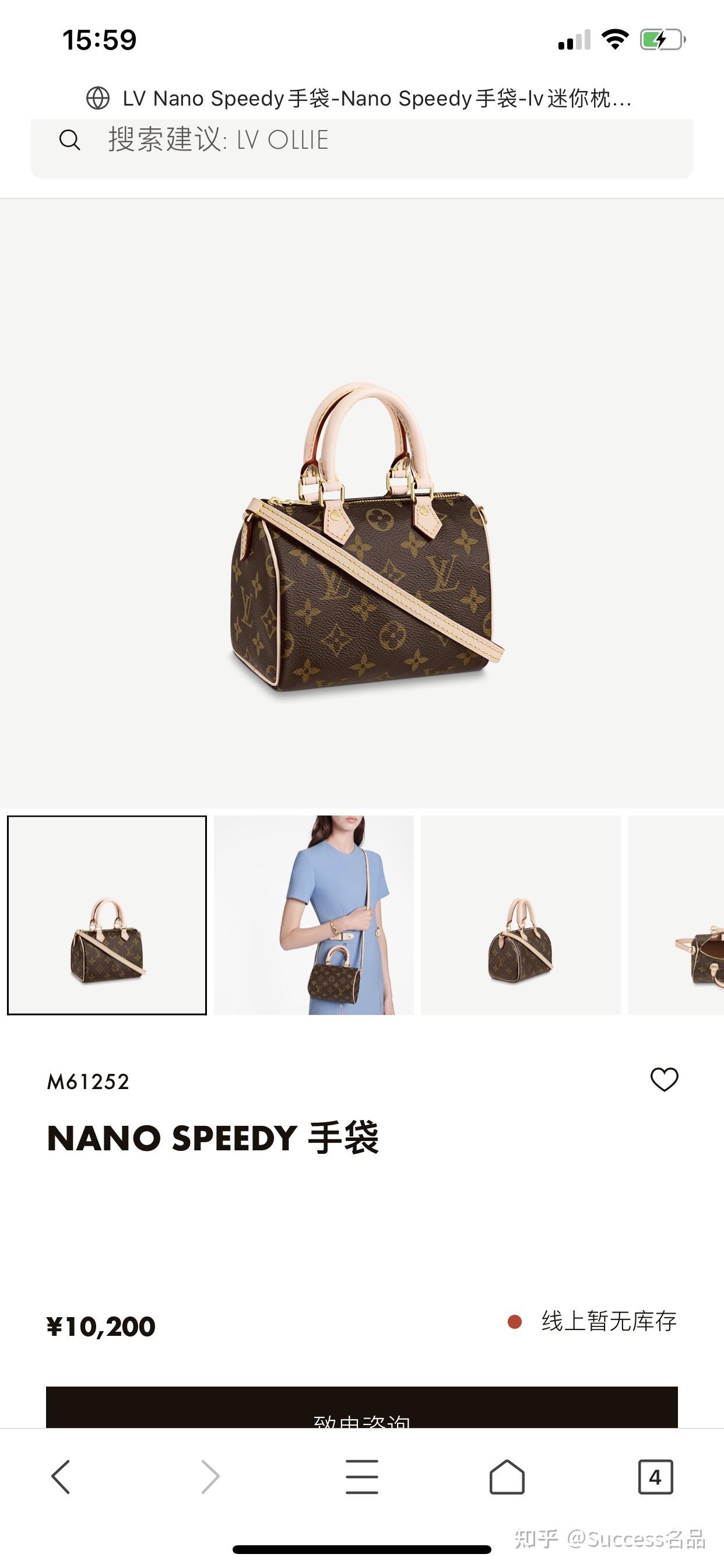Tap the browser forward arrow

click(210, 1476)
